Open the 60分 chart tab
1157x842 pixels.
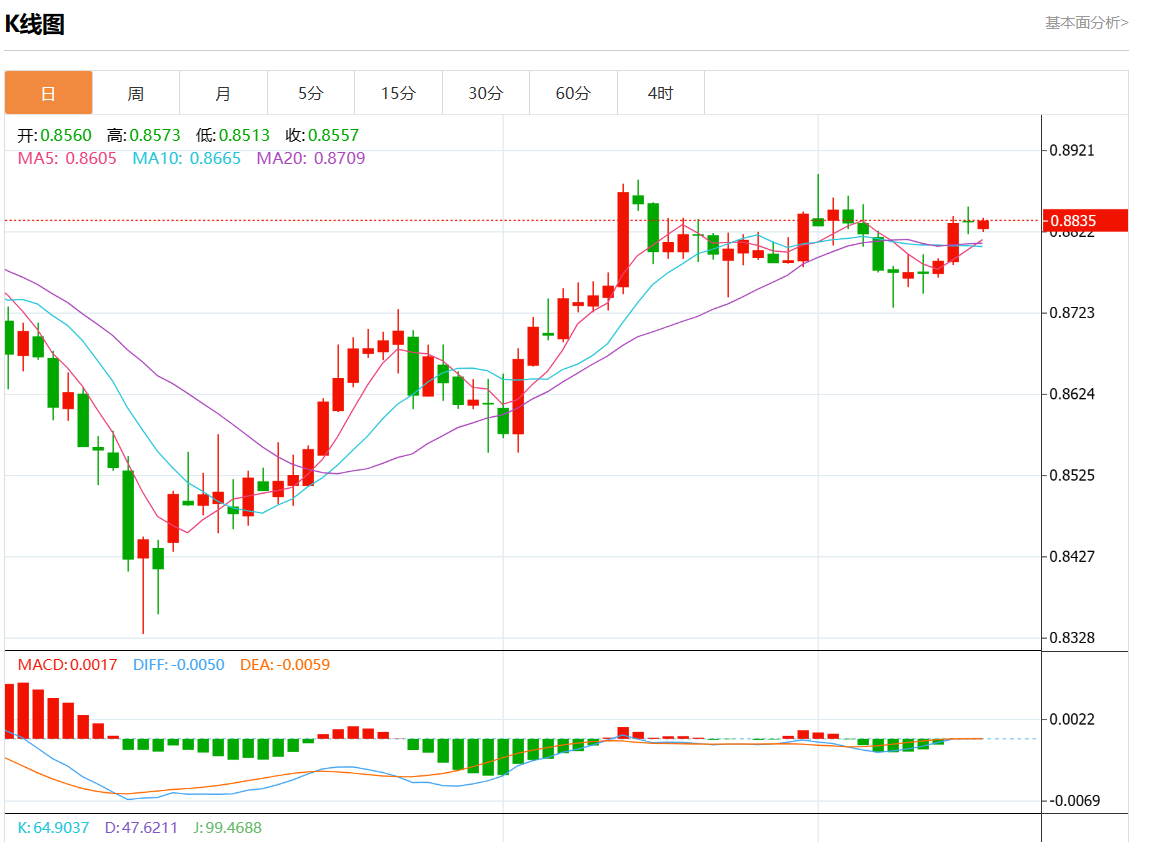click(573, 93)
